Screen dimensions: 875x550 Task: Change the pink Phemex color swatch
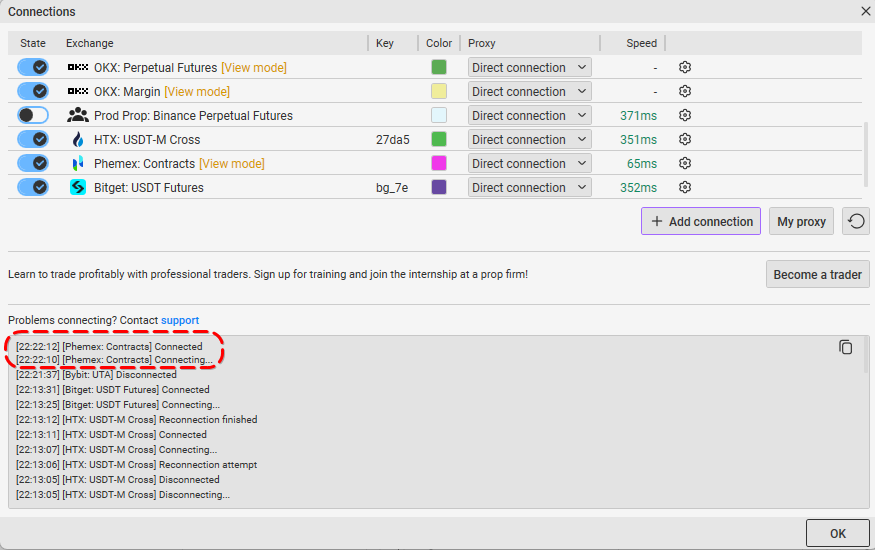(x=438, y=163)
